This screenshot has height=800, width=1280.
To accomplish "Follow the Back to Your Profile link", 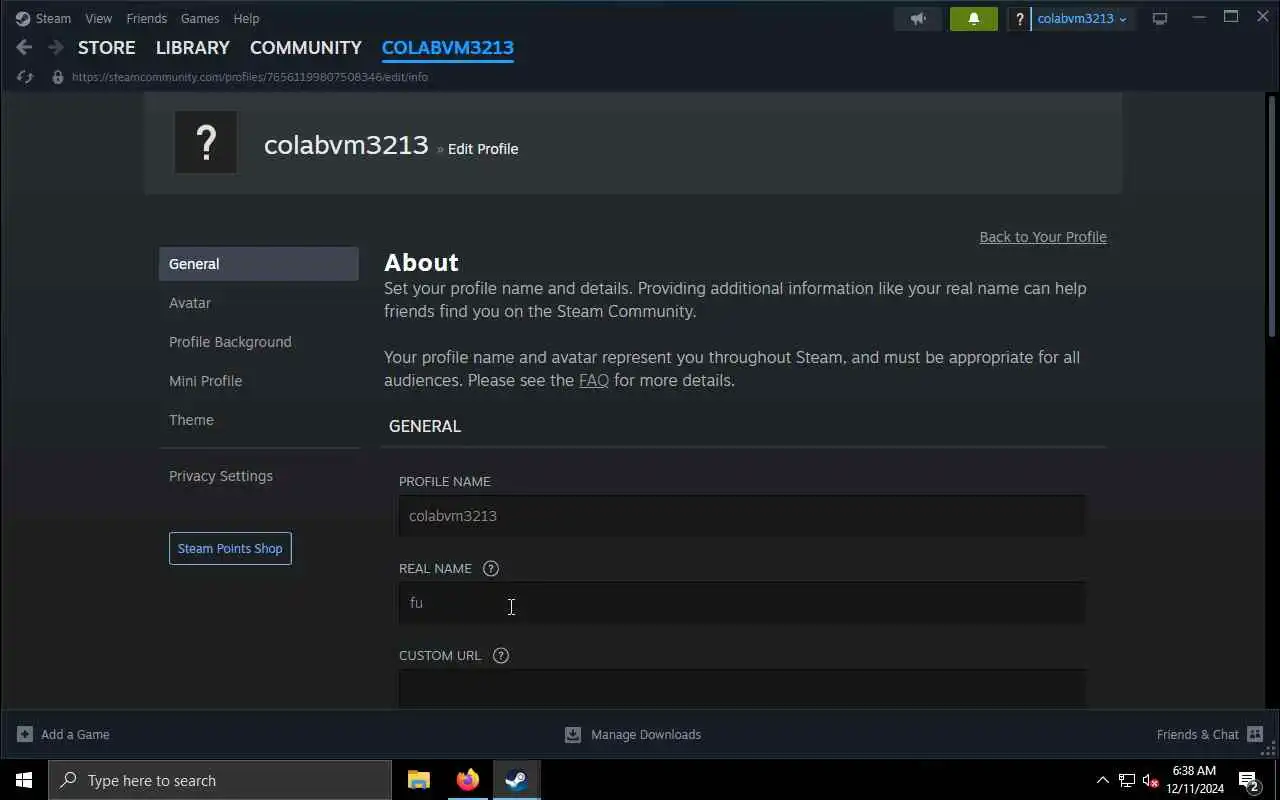I will point(1043,237).
